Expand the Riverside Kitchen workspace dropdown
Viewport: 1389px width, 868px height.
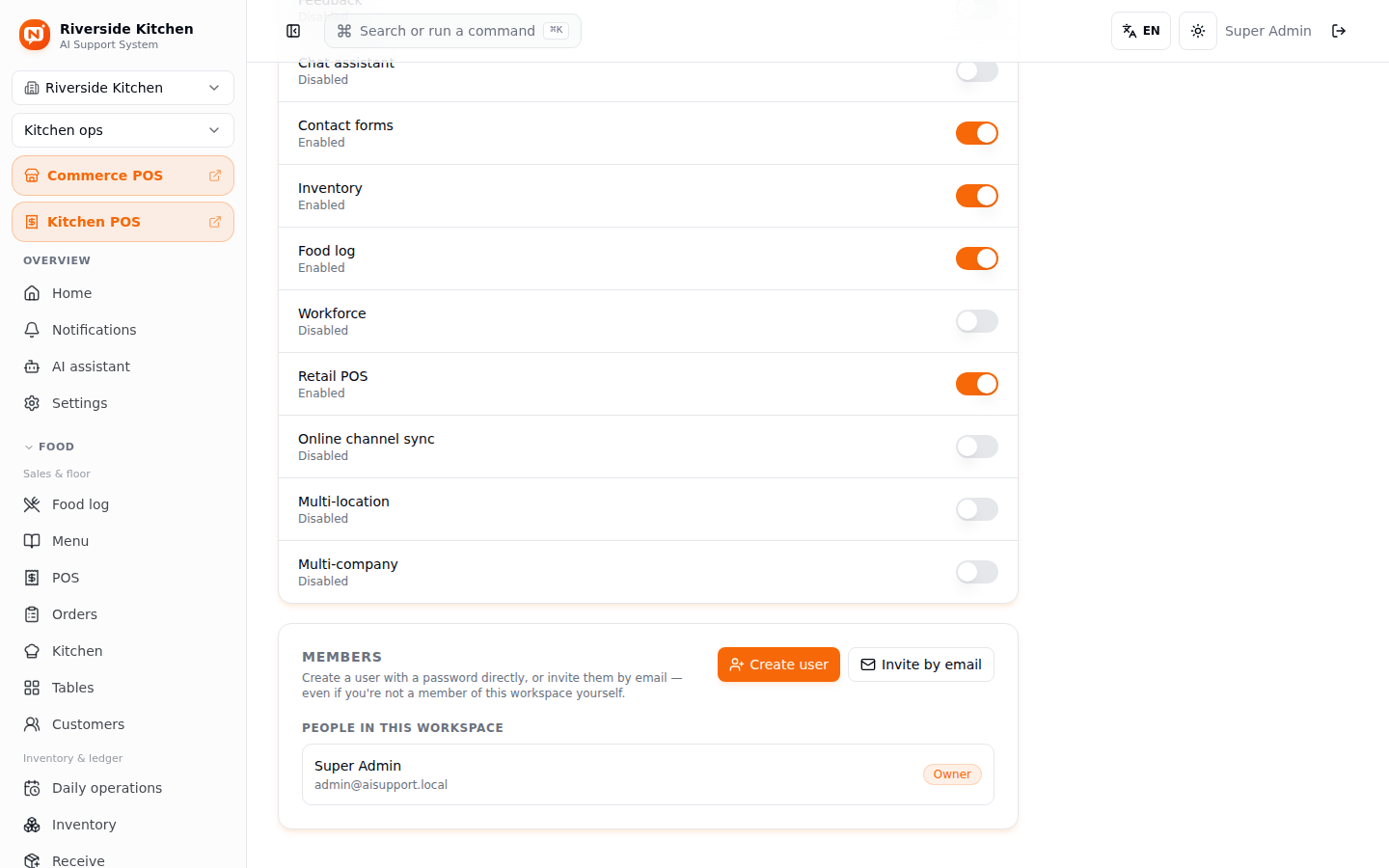123,88
